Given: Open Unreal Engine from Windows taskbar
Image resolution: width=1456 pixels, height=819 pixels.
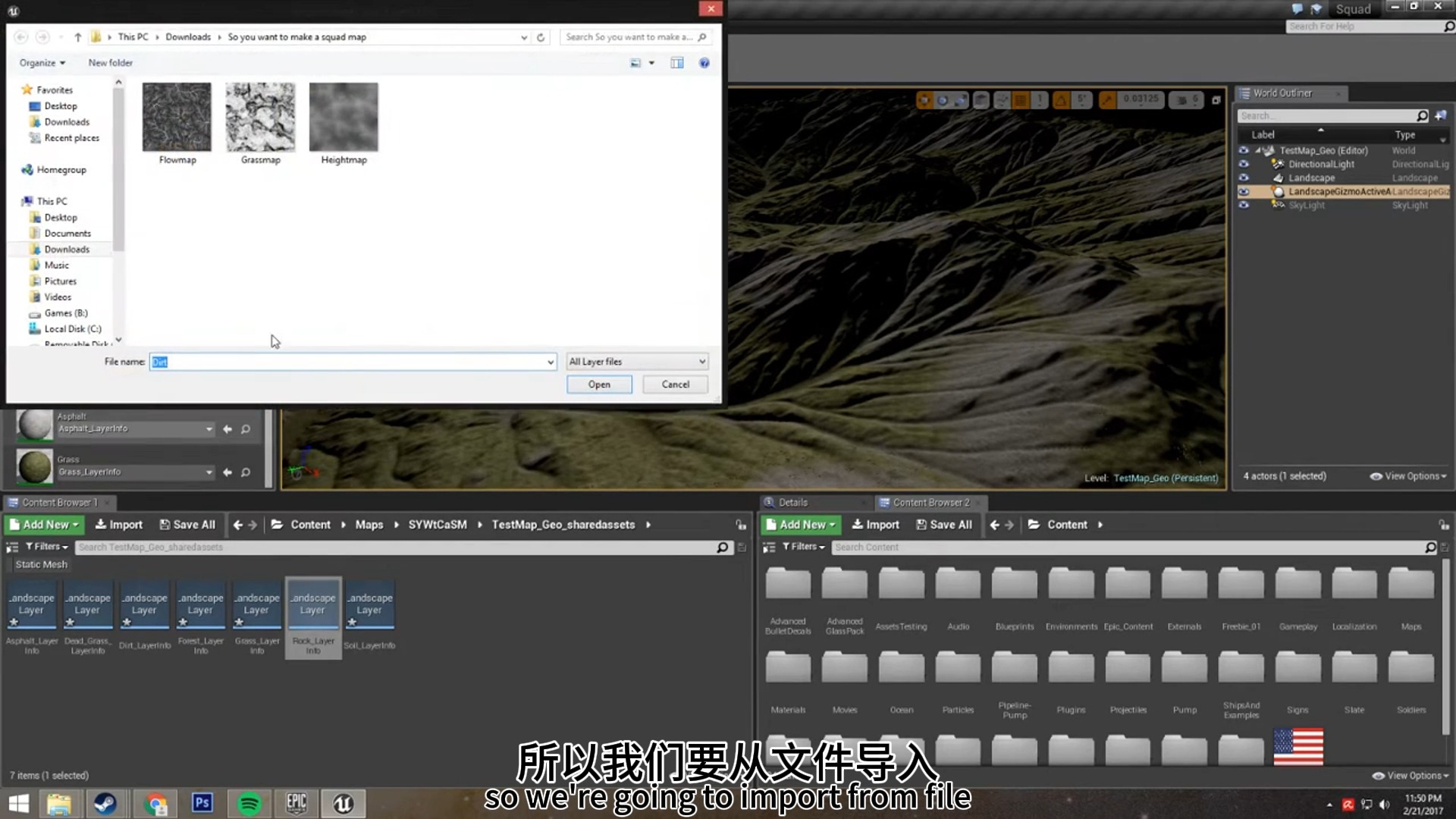Looking at the screenshot, I should pyautogui.click(x=343, y=803).
